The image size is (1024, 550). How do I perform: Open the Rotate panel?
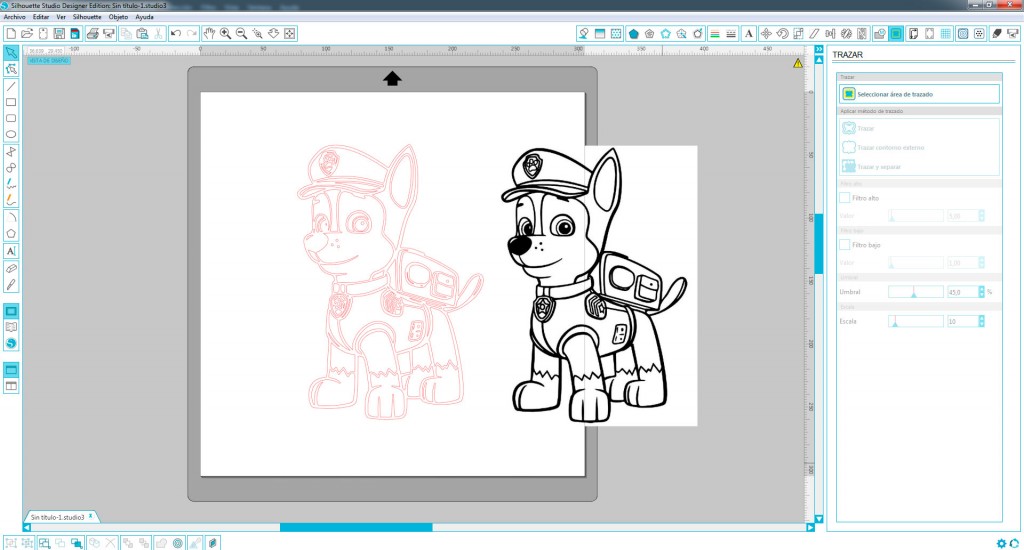(782, 33)
